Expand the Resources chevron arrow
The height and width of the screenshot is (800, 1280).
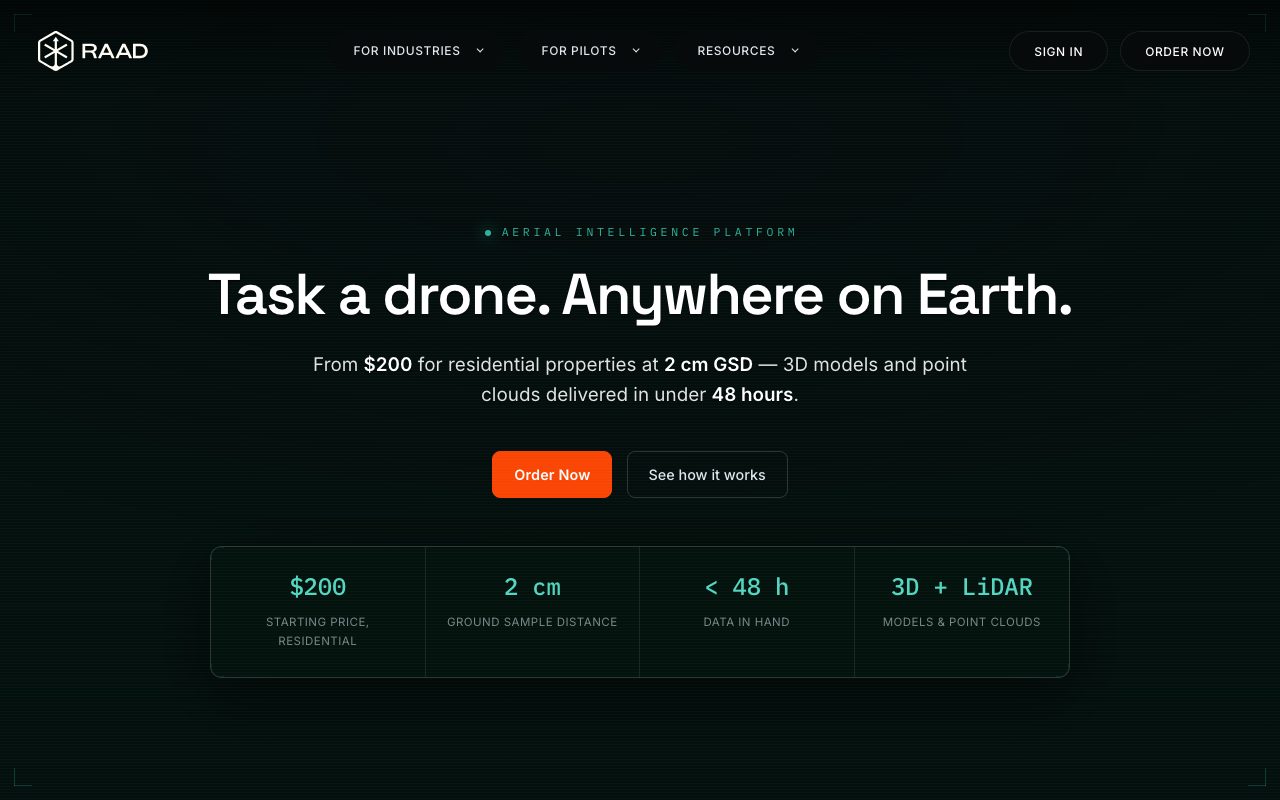point(795,50)
